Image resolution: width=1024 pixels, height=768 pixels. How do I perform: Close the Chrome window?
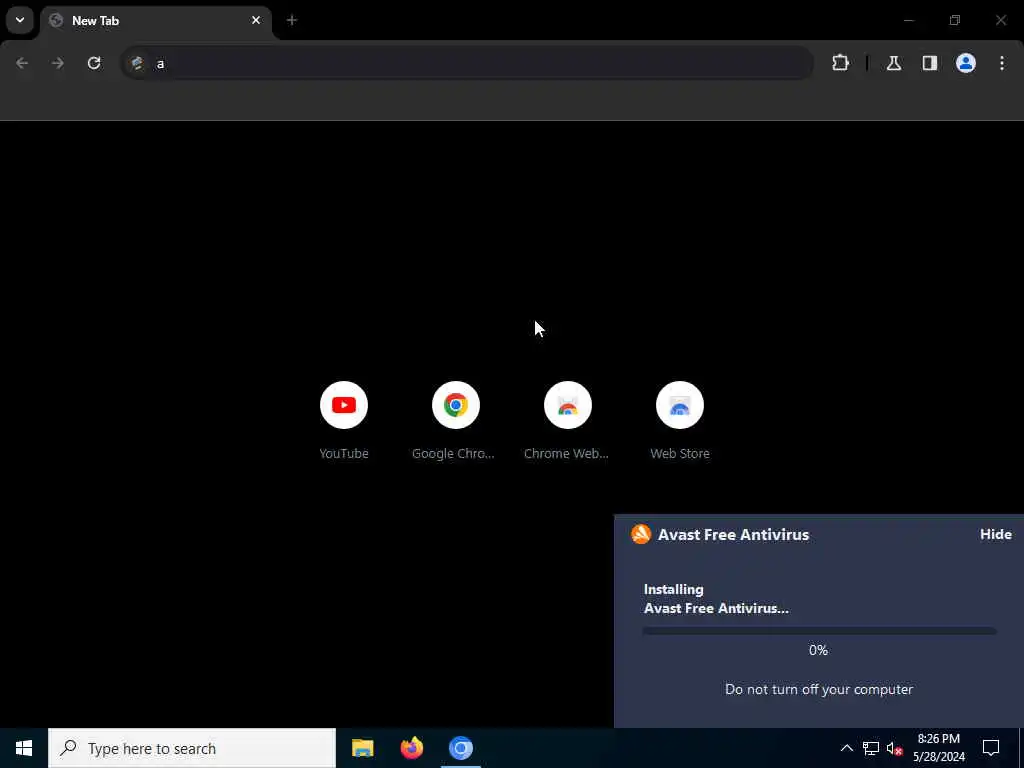click(1000, 20)
